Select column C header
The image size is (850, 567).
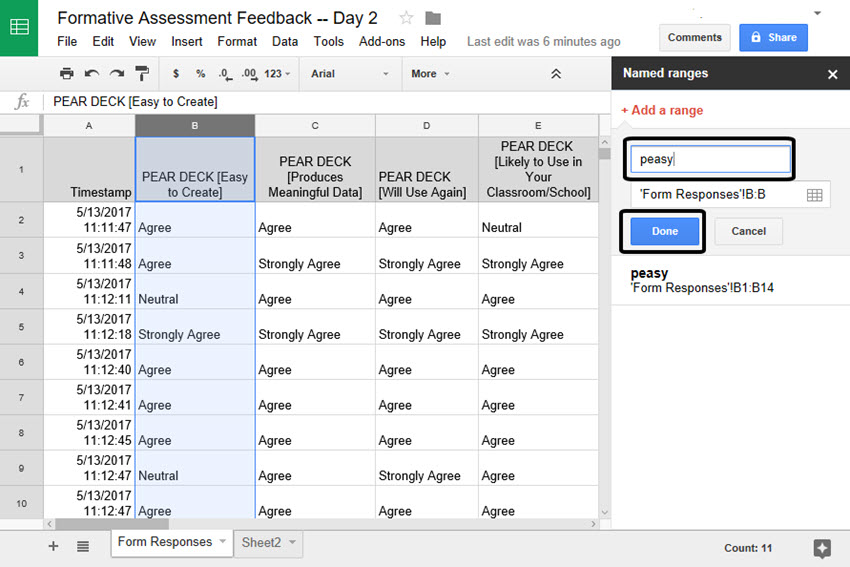(x=315, y=126)
